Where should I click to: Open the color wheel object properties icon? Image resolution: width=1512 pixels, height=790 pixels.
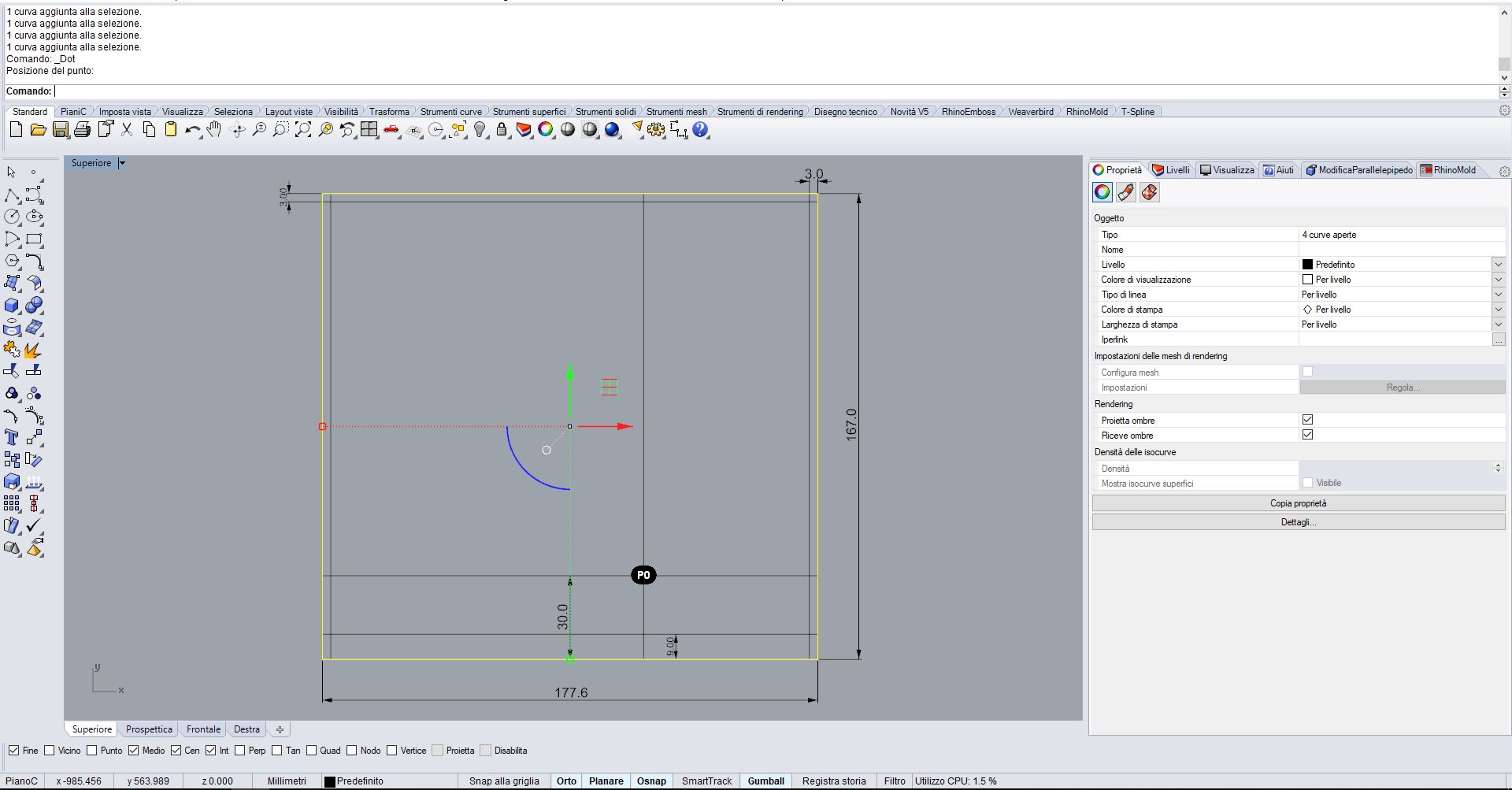click(546, 130)
